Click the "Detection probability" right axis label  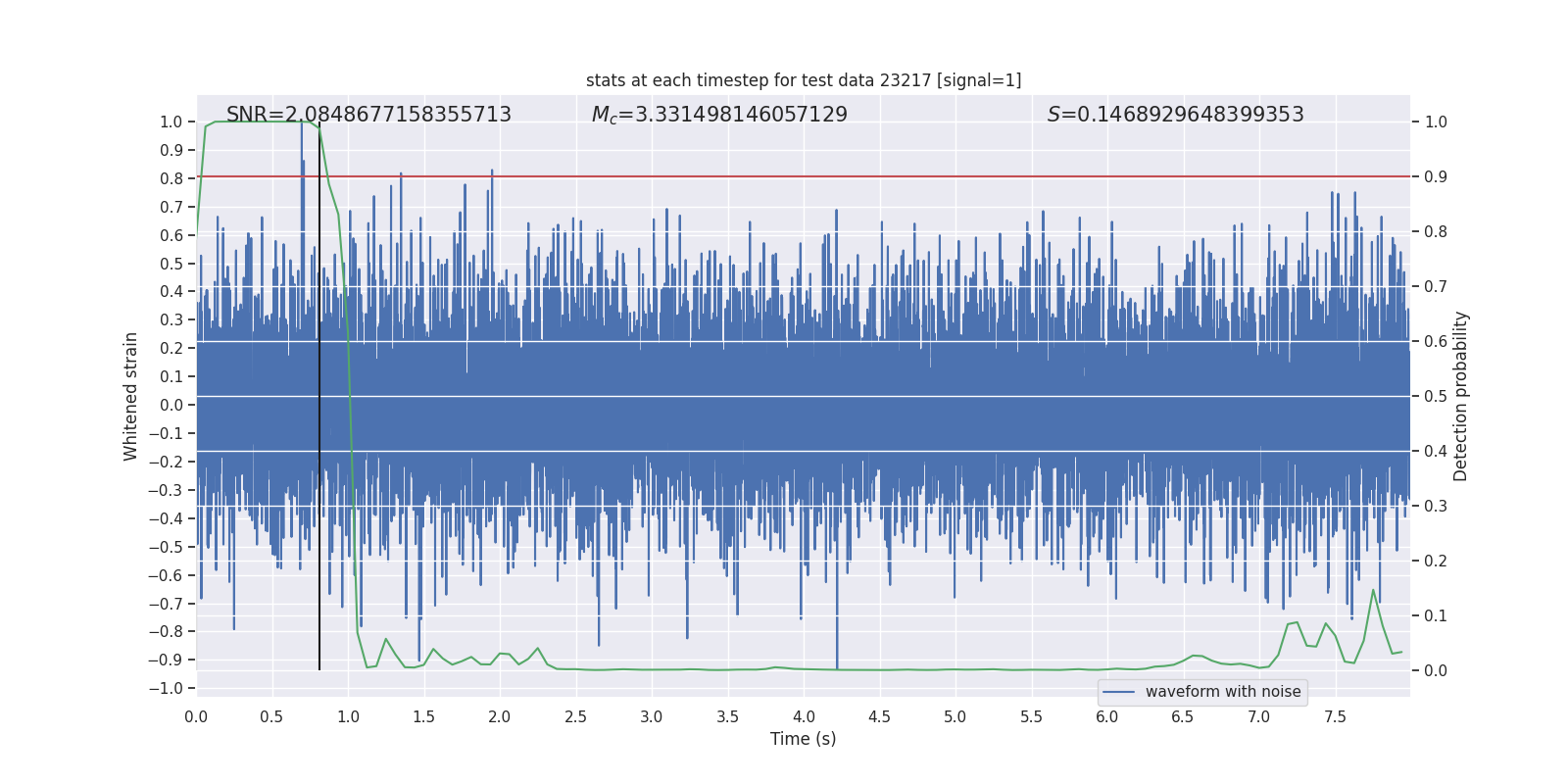tap(1461, 396)
